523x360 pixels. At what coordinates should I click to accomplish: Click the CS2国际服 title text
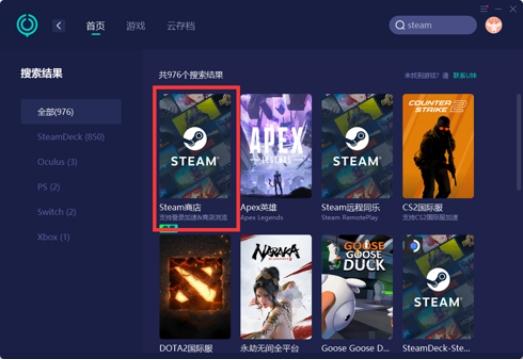pyautogui.click(x=423, y=208)
